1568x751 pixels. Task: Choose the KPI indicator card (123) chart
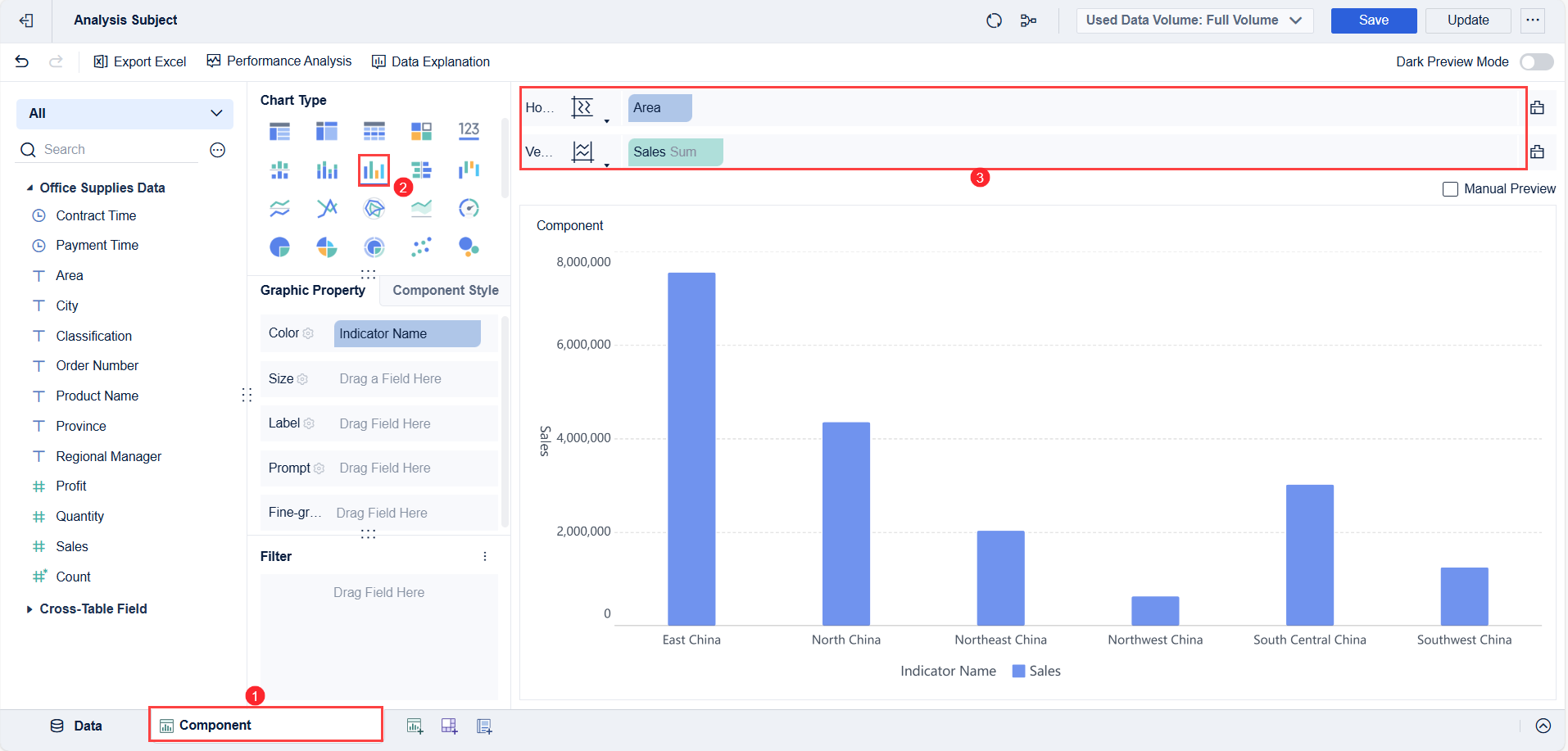pos(469,130)
